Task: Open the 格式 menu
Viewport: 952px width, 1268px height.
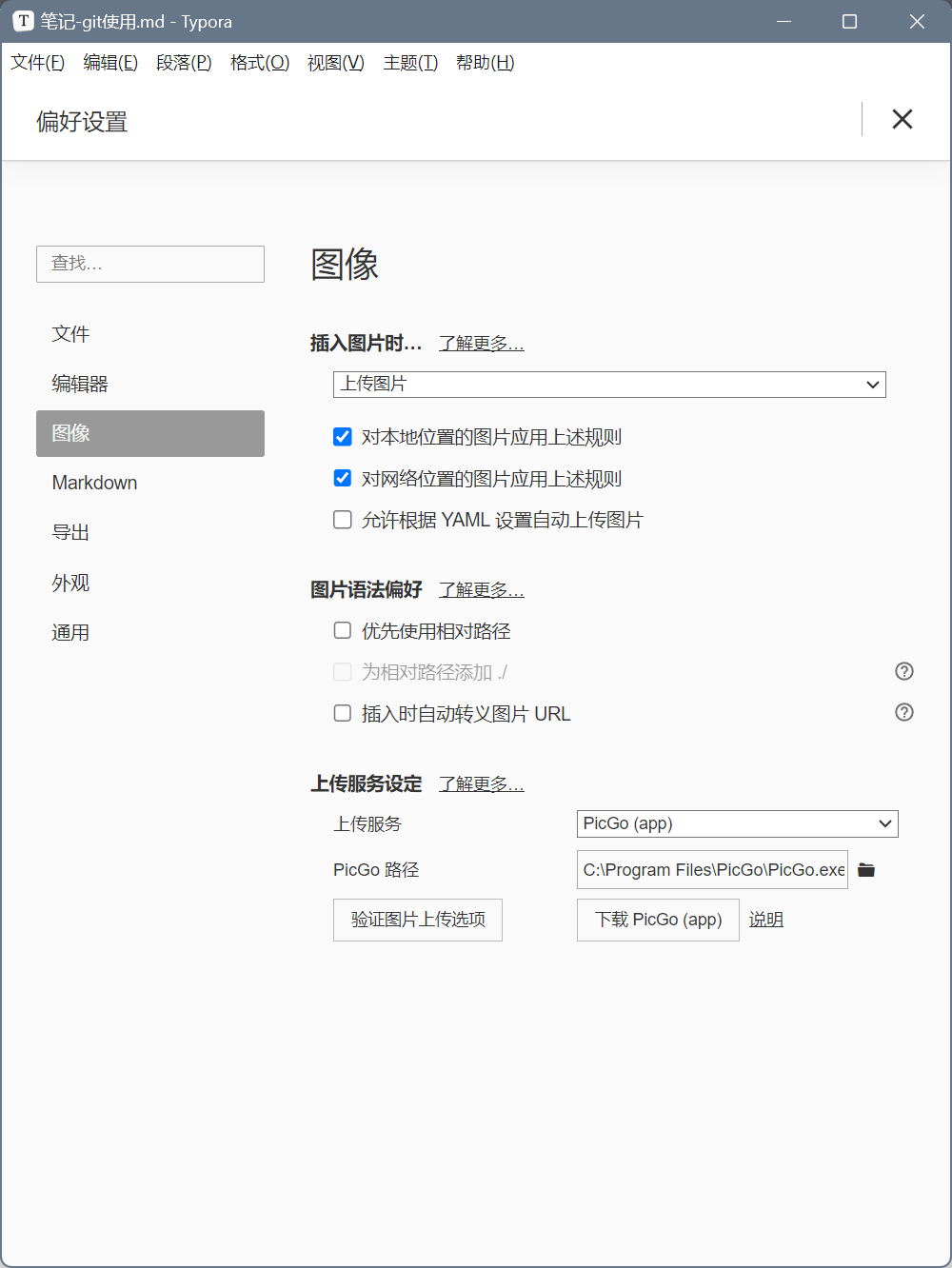Action: [x=259, y=63]
